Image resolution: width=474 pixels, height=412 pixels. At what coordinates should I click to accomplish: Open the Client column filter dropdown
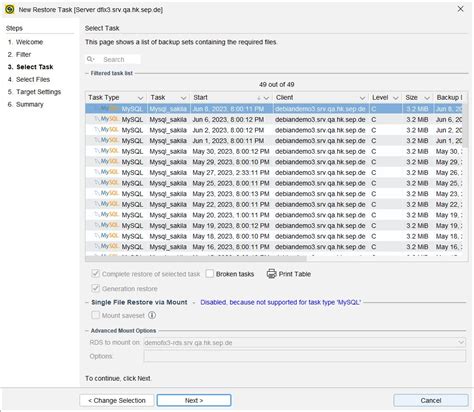[362, 98]
